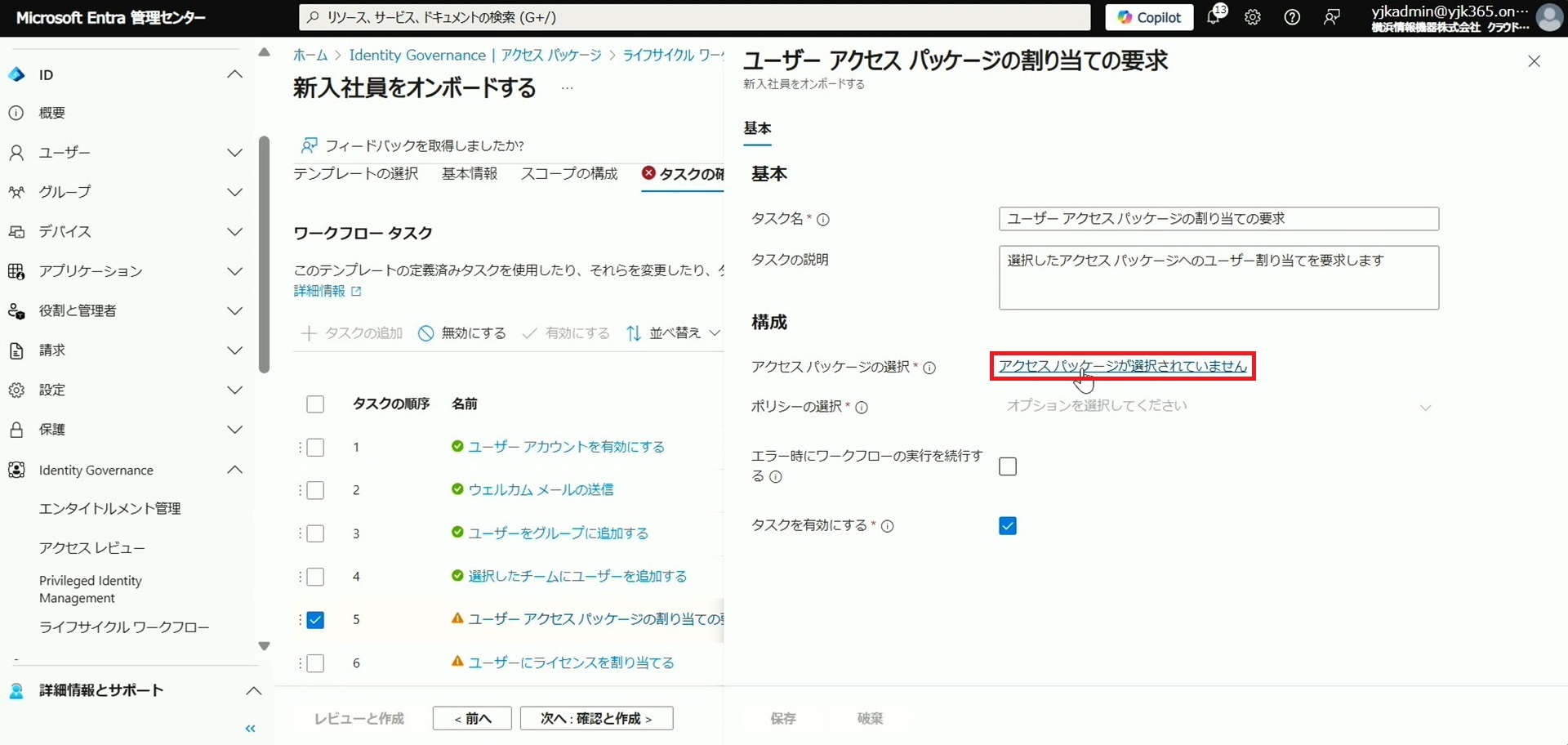Switch to スコープの構成 tab

coord(569,174)
